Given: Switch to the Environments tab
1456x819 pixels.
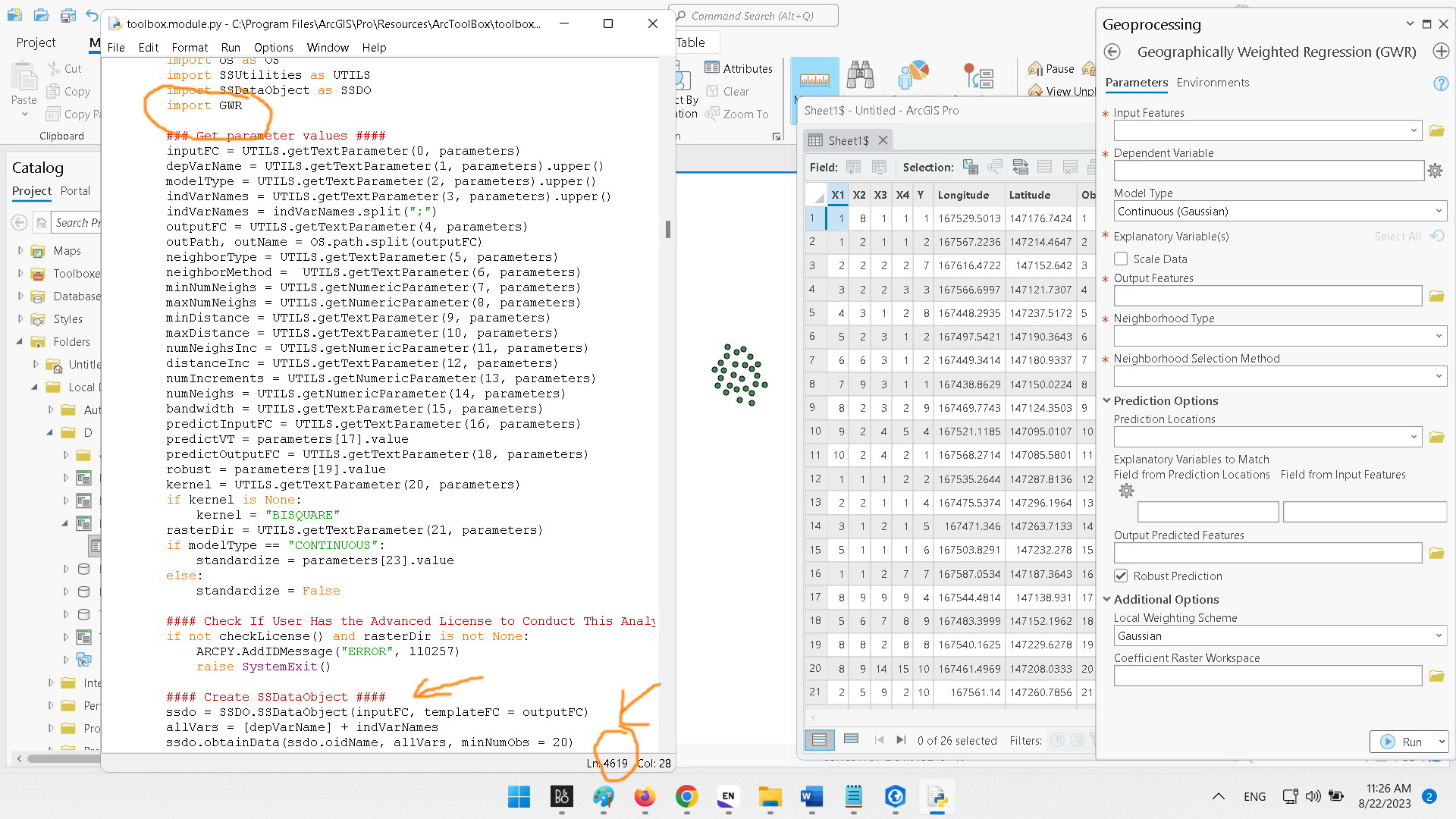Looking at the screenshot, I should coord(1213,83).
